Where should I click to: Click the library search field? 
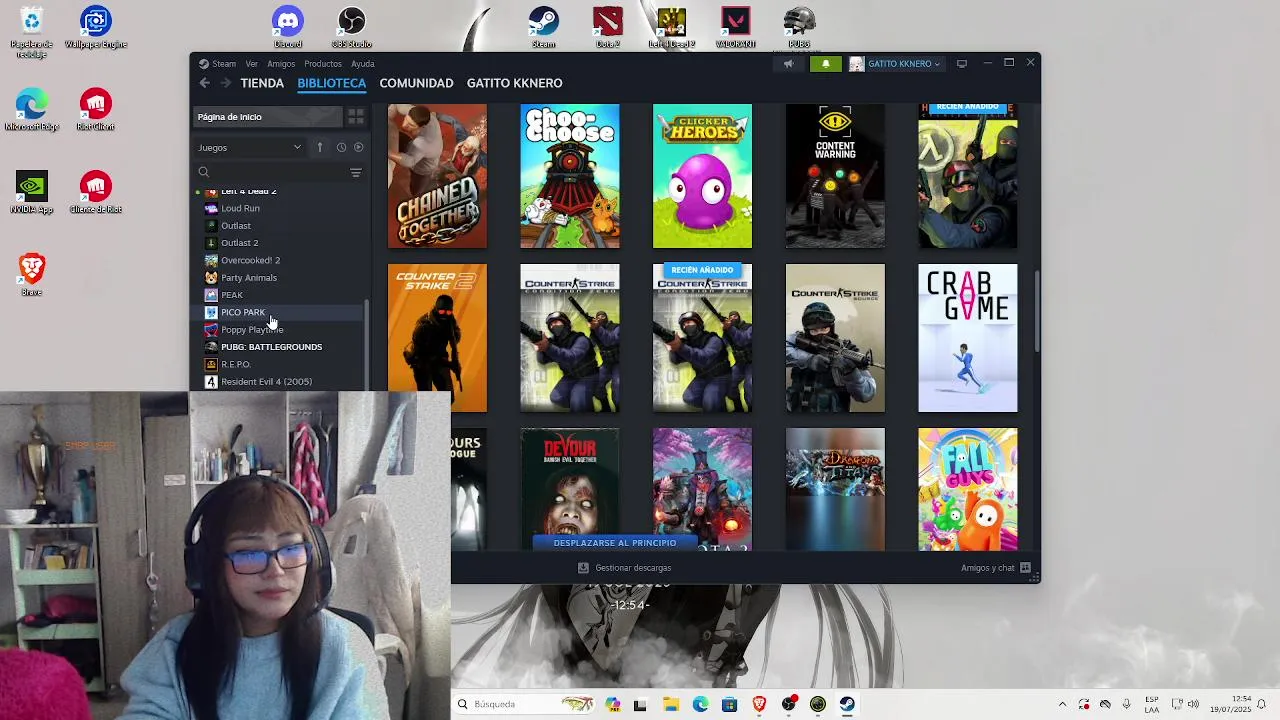[x=270, y=172]
